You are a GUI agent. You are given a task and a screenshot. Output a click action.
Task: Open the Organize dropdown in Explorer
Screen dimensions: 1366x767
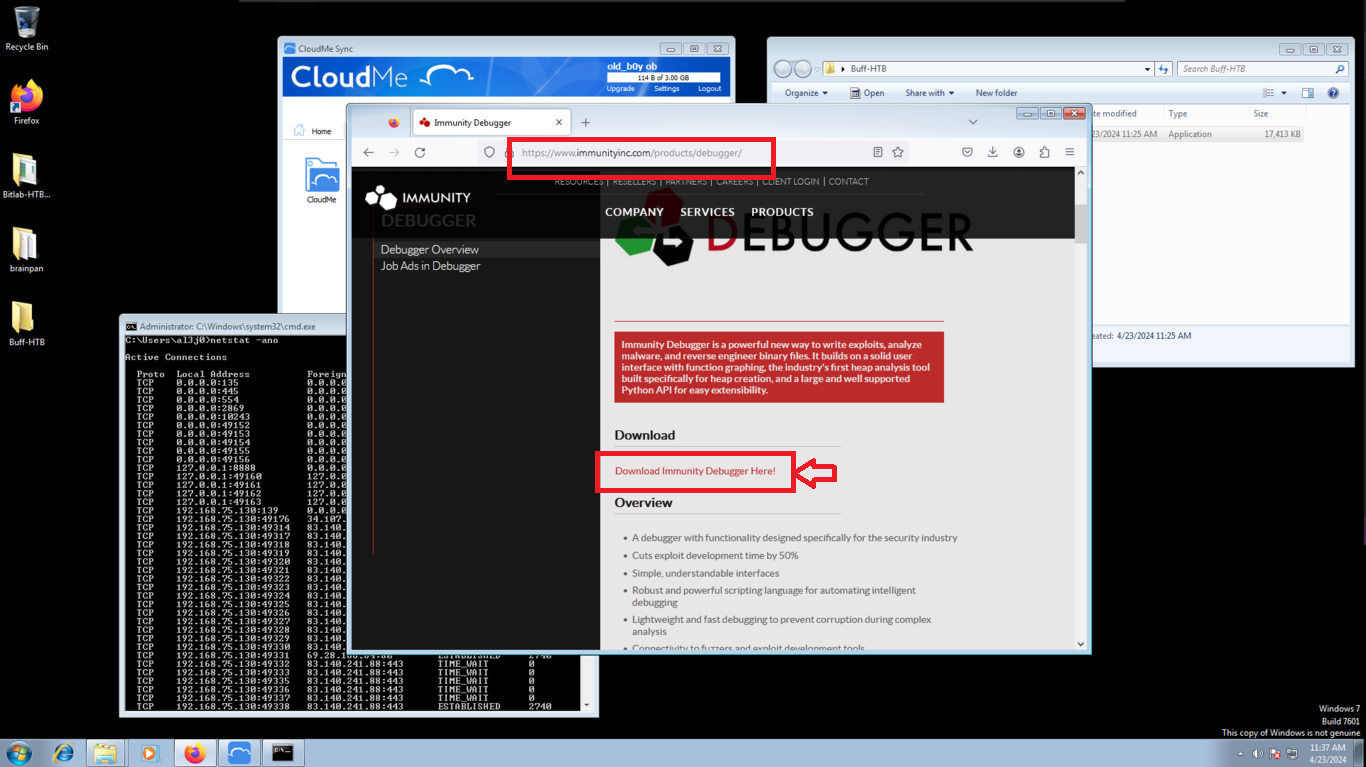click(806, 93)
